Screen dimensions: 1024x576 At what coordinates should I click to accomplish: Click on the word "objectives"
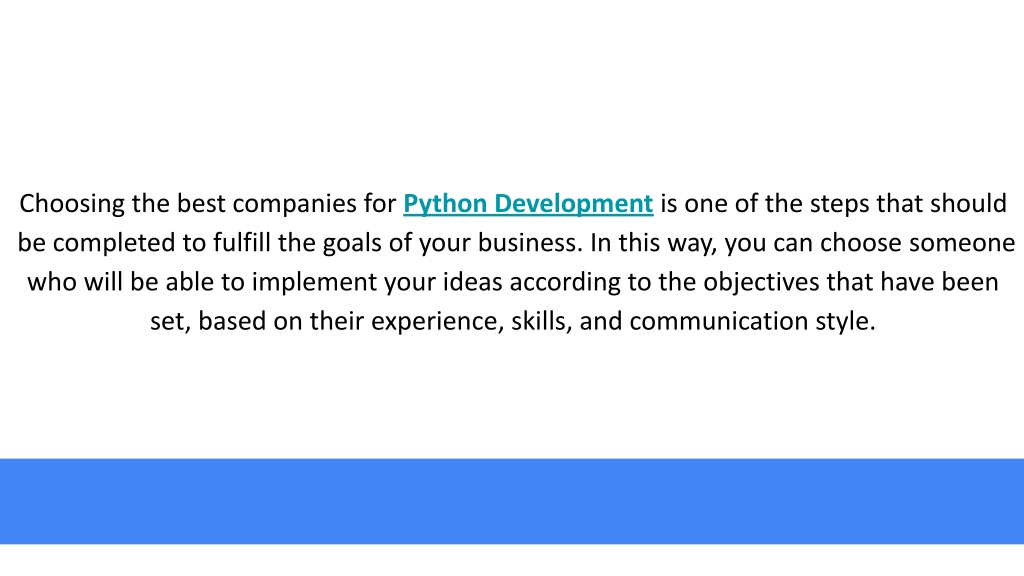point(761,282)
